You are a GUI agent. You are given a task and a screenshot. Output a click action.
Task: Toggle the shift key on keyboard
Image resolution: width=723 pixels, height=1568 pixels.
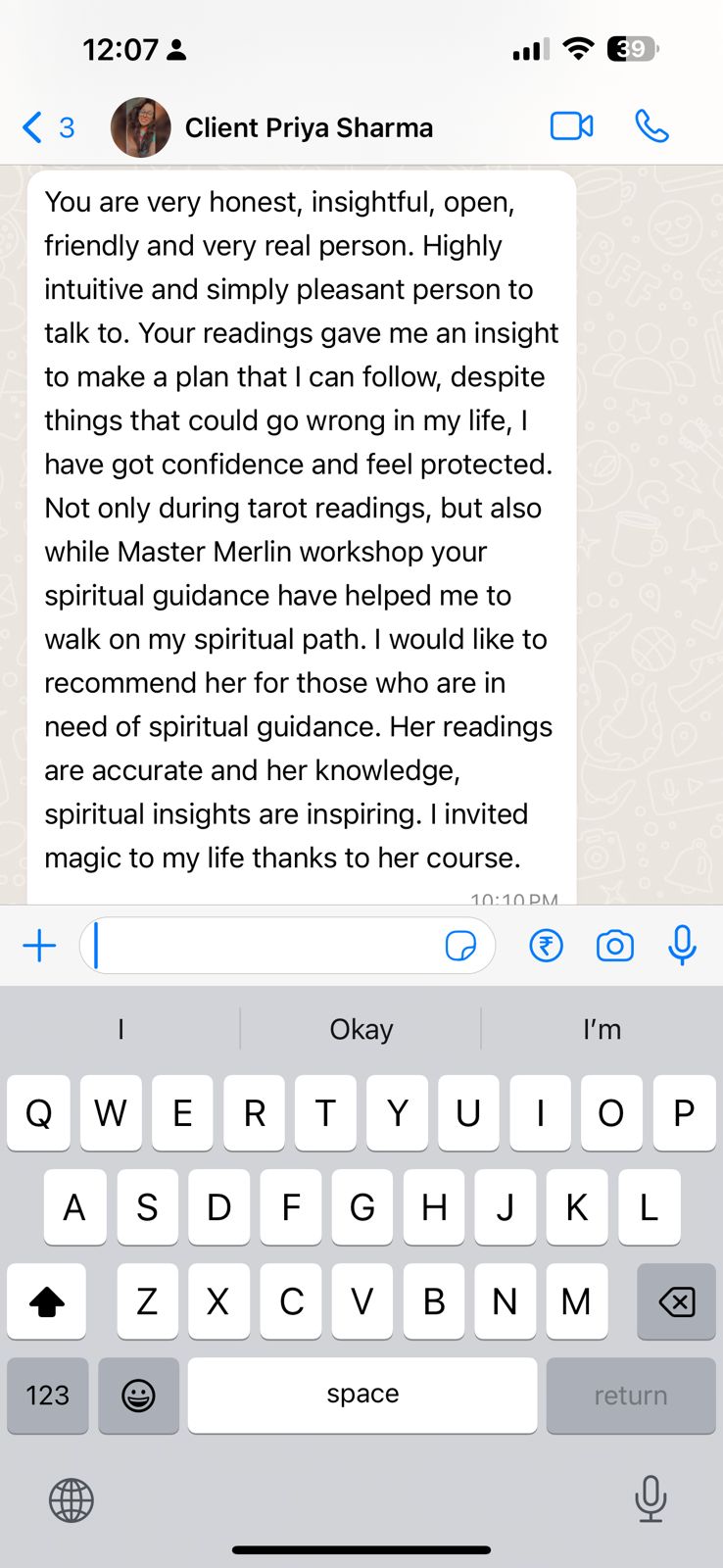46,1301
